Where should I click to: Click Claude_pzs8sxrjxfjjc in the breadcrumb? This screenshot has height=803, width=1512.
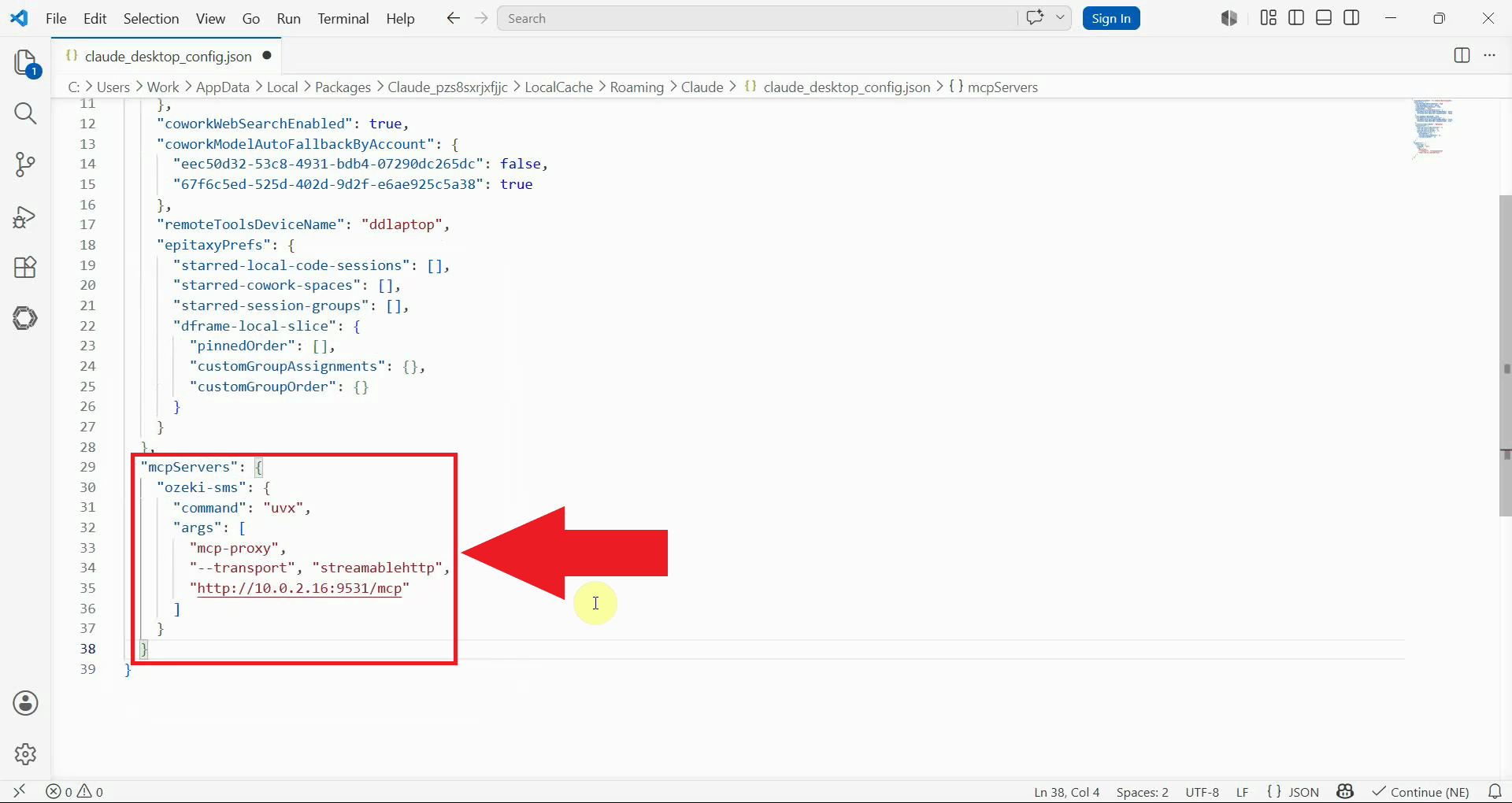click(447, 87)
